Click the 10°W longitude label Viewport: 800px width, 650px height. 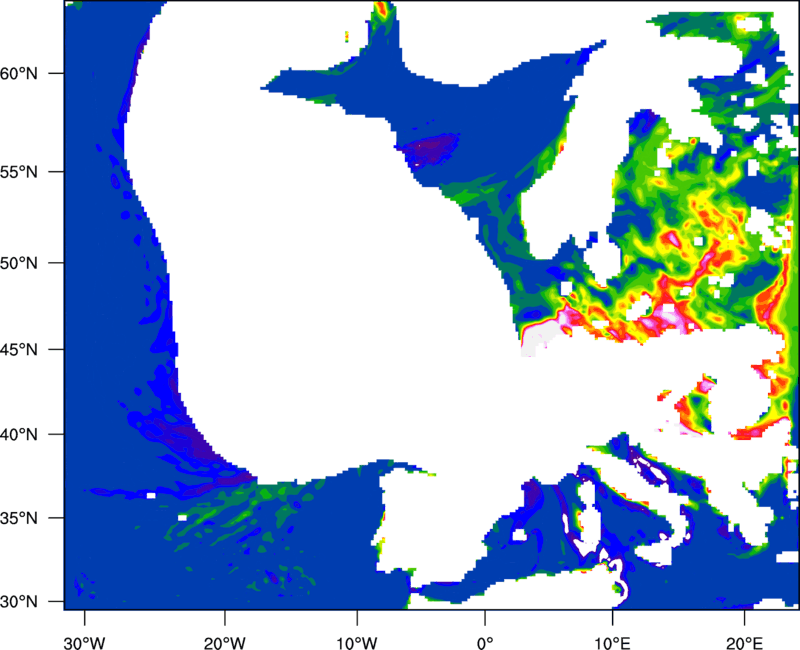[357, 643]
